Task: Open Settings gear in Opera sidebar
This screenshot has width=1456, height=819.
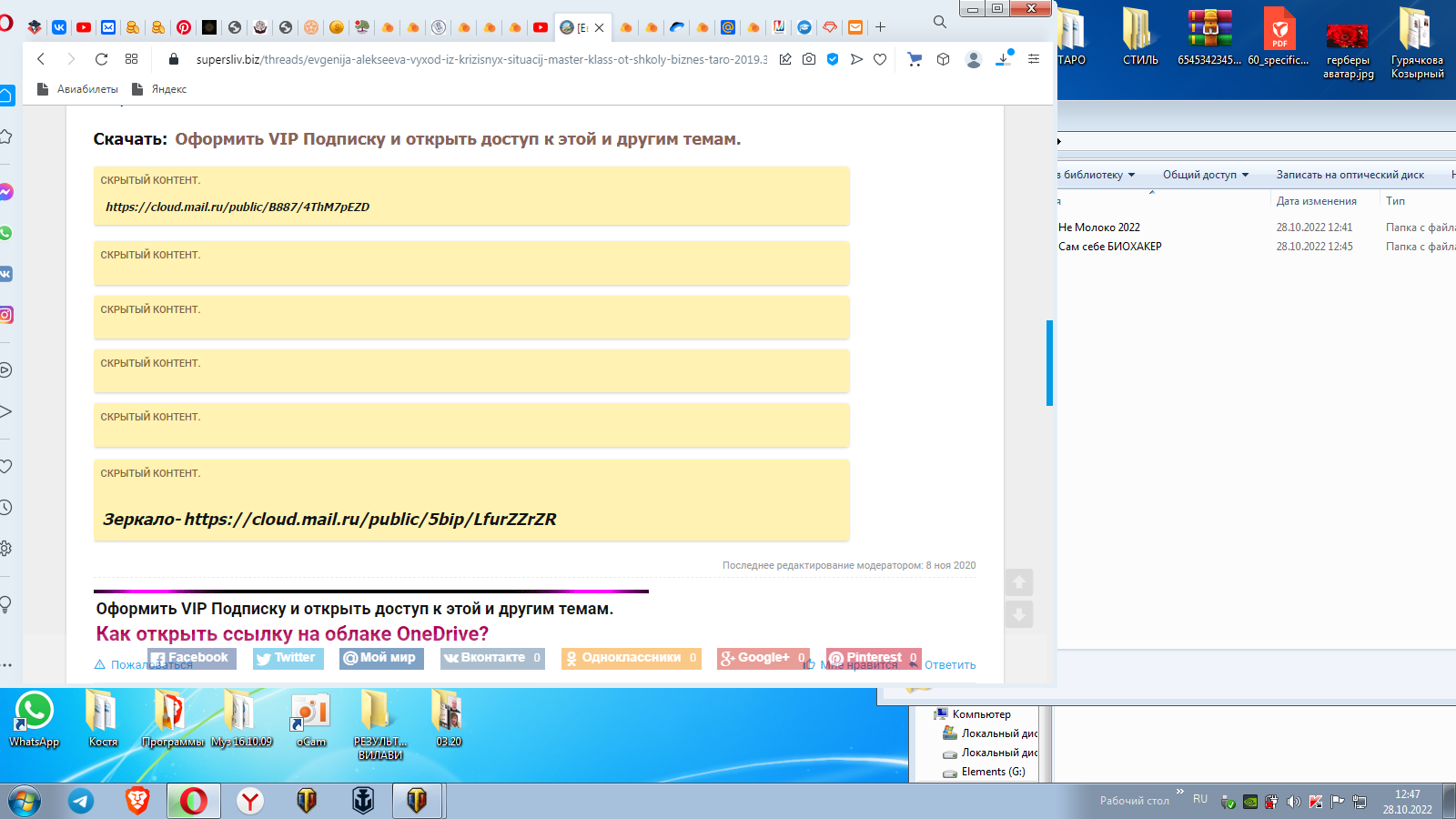Action: [5, 549]
